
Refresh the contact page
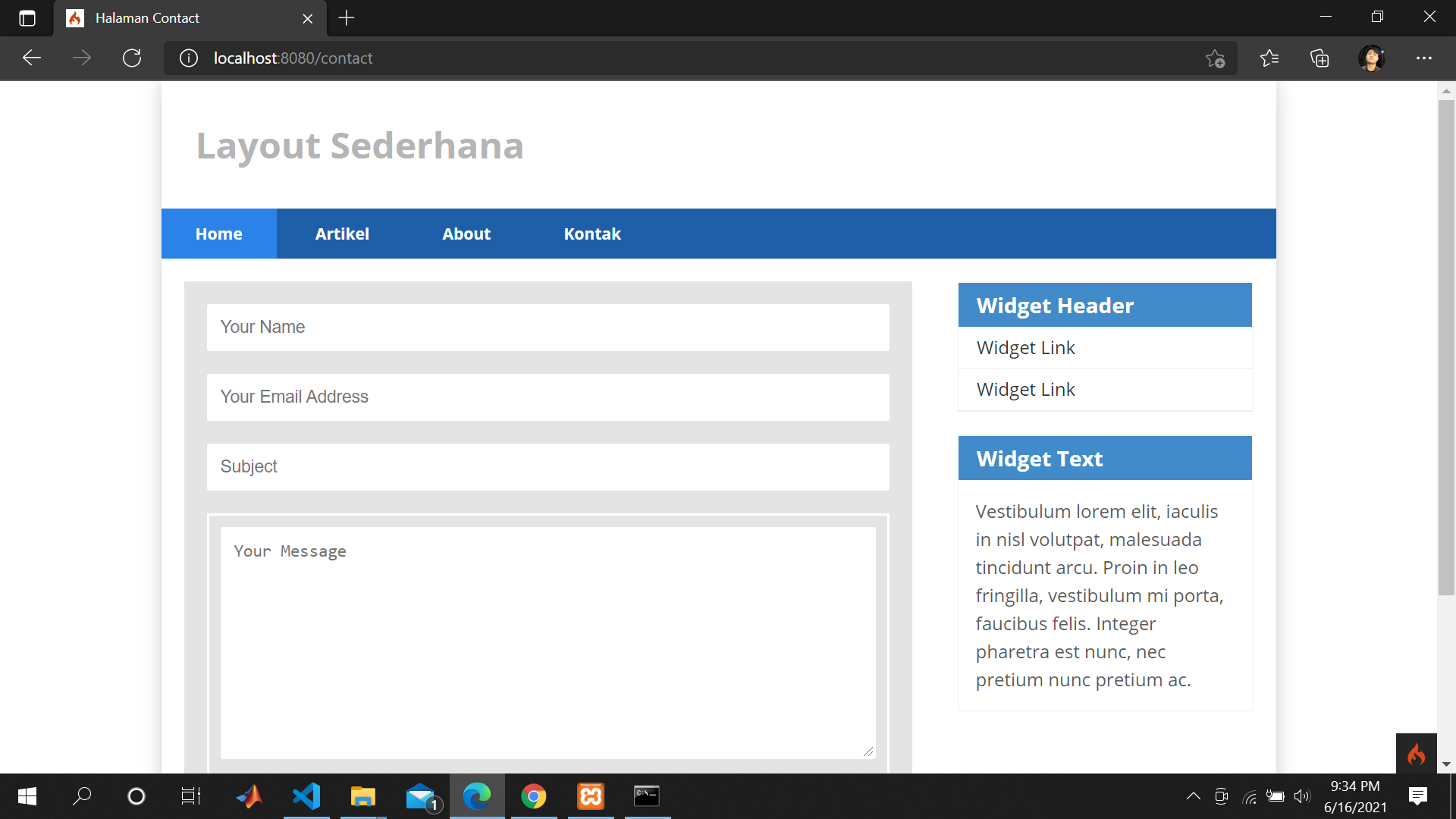point(132,58)
